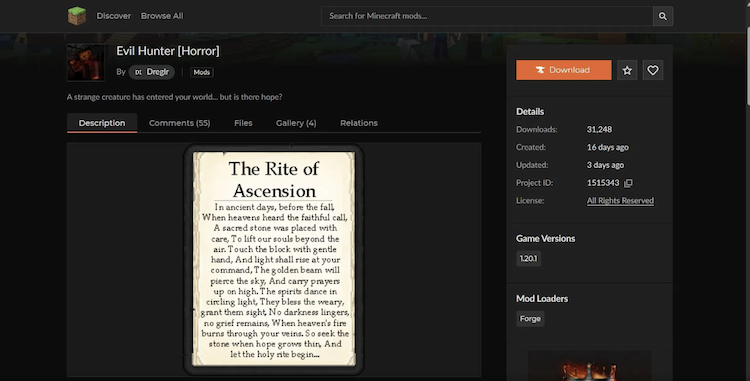750x381 pixels.
Task: Open the All Rights Reserved license link
Action: click(x=620, y=201)
